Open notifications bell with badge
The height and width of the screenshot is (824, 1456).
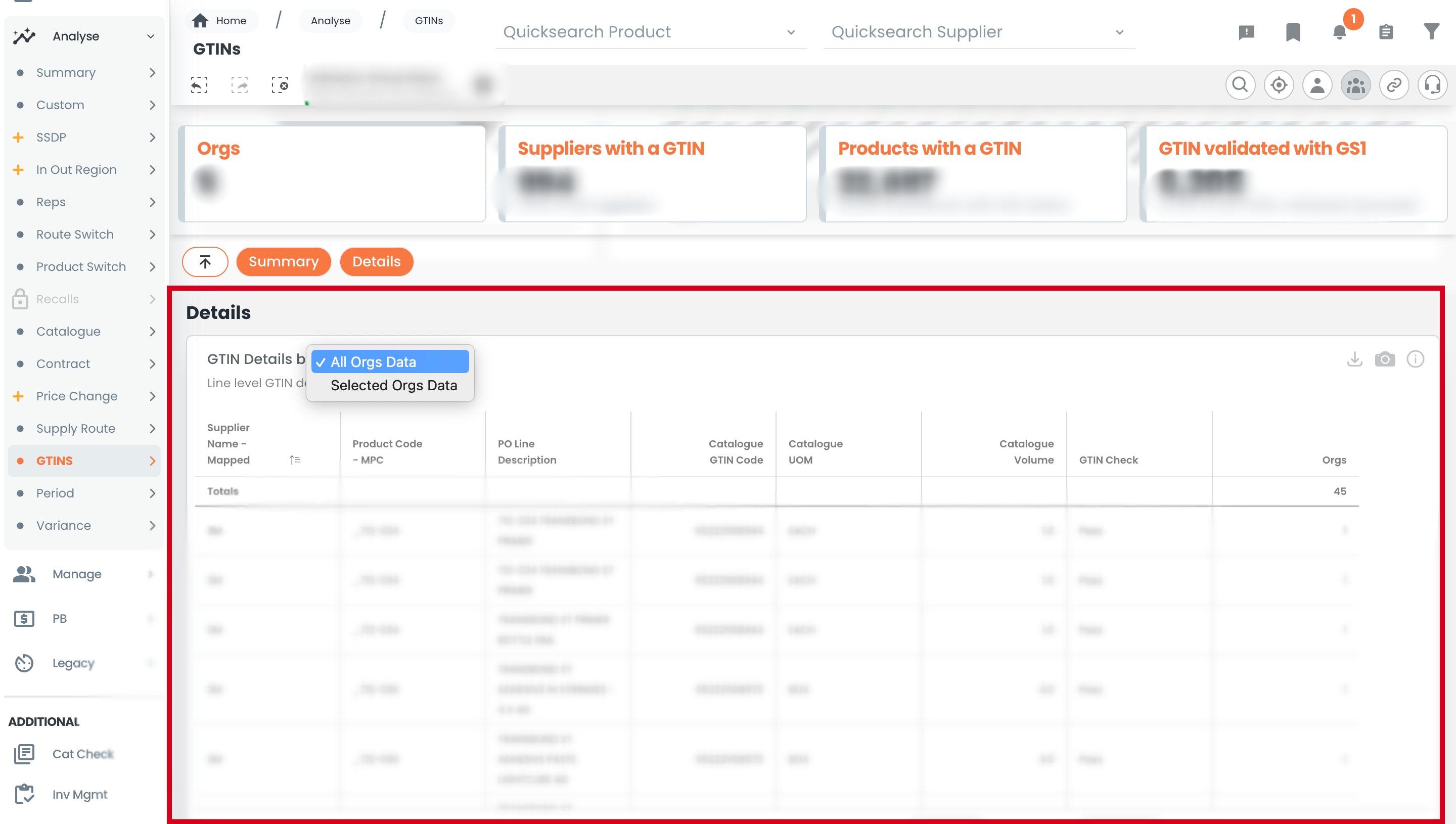pyautogui.click(x=1339, y=32)
